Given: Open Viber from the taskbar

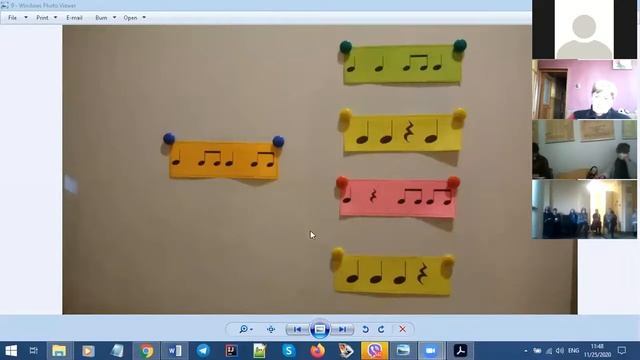Looking at the screenshot, I should [374, 351].
